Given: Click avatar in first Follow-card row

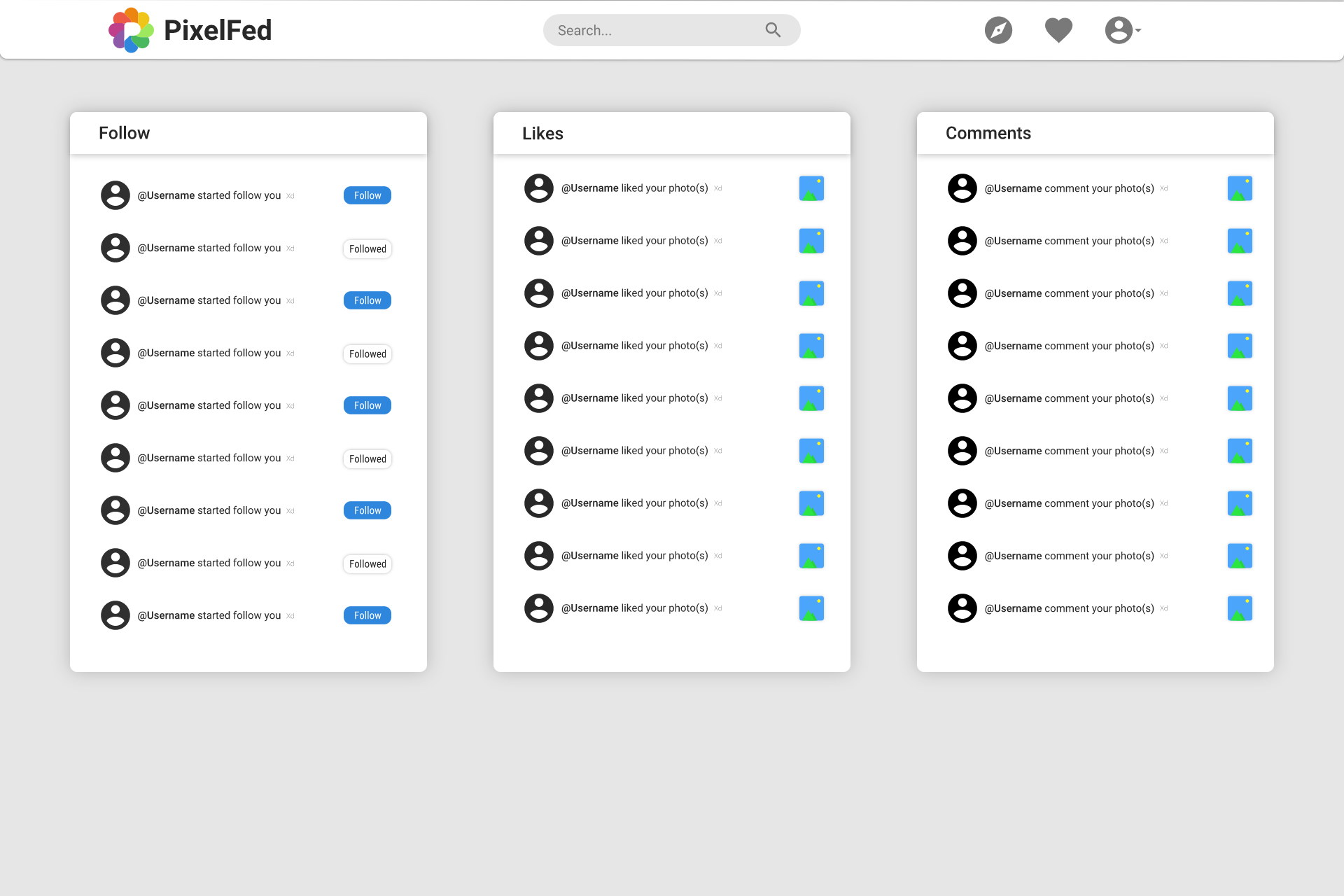Looking at the screenshot, I should pos(115,195).
